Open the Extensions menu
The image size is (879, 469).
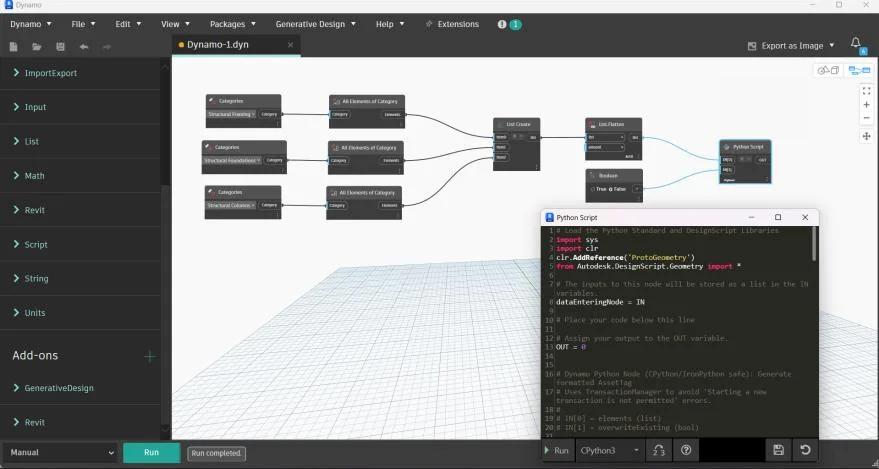pyautogui.click(x=452, y=24)
